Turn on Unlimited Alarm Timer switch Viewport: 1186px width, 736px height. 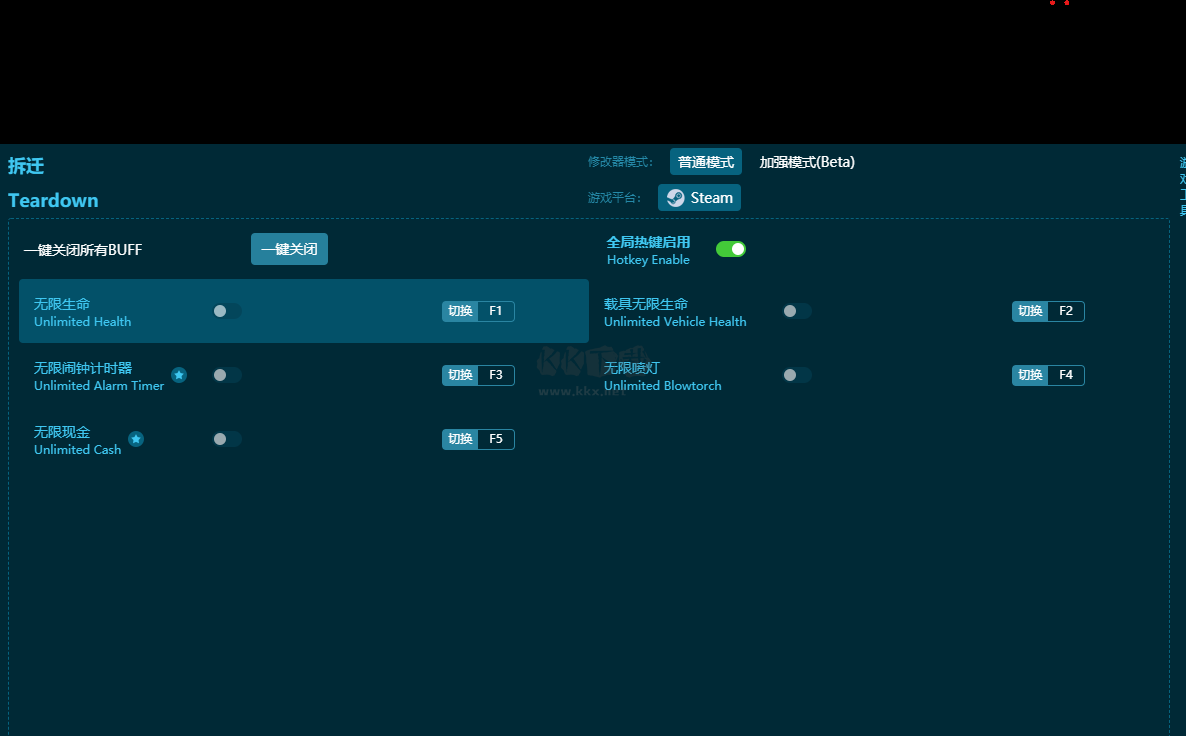click(x=227, y=375)
